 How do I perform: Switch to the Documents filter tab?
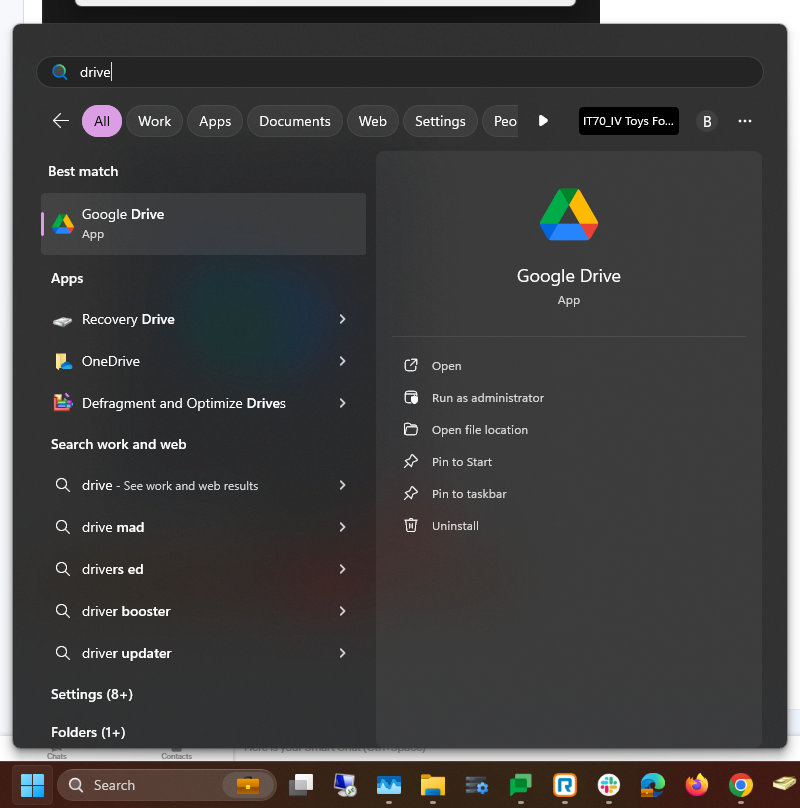click(x=294, y=121)
